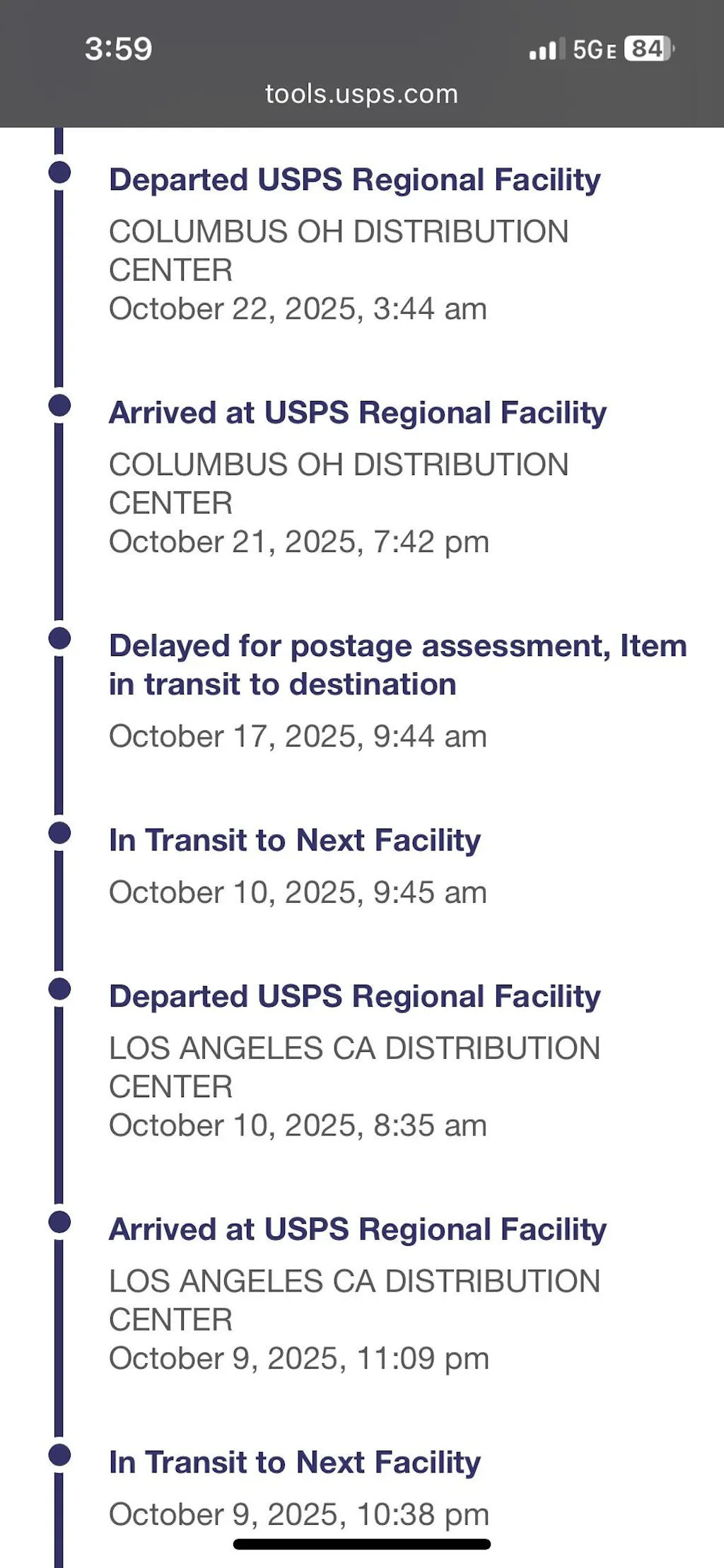Tap the battery indicator showing 84
Viewport: 724px width, 1568px height.
[x=649, y=49]
